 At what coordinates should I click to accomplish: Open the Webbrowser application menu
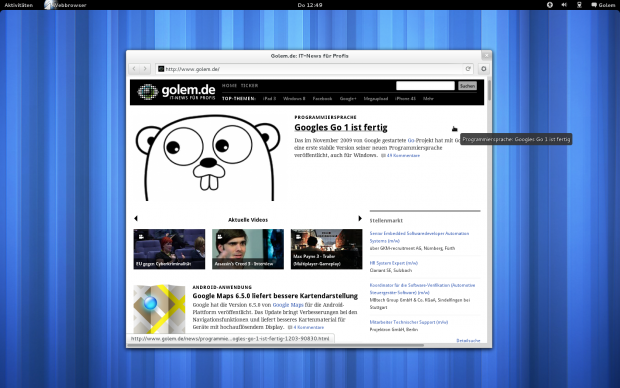pos(65,5)
